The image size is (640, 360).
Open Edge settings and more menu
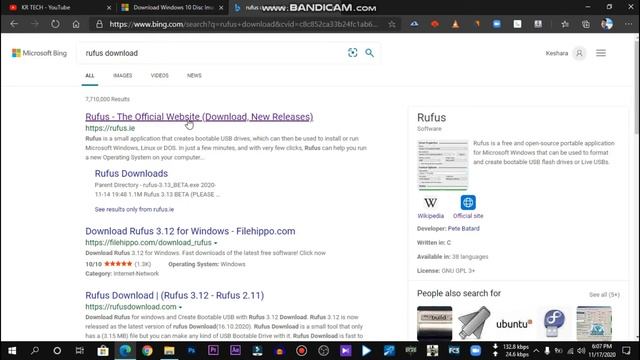(x=628, y=24)
